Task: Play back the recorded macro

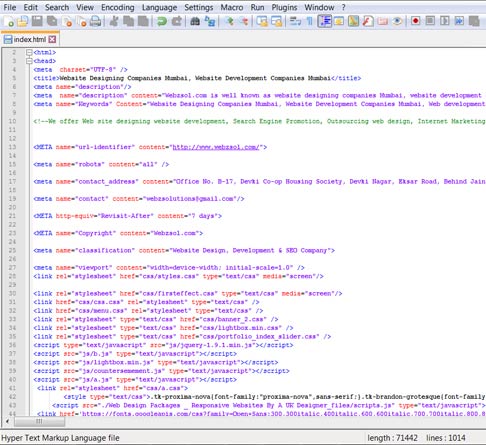Action: pyautogui.click(x=444, y=22)
